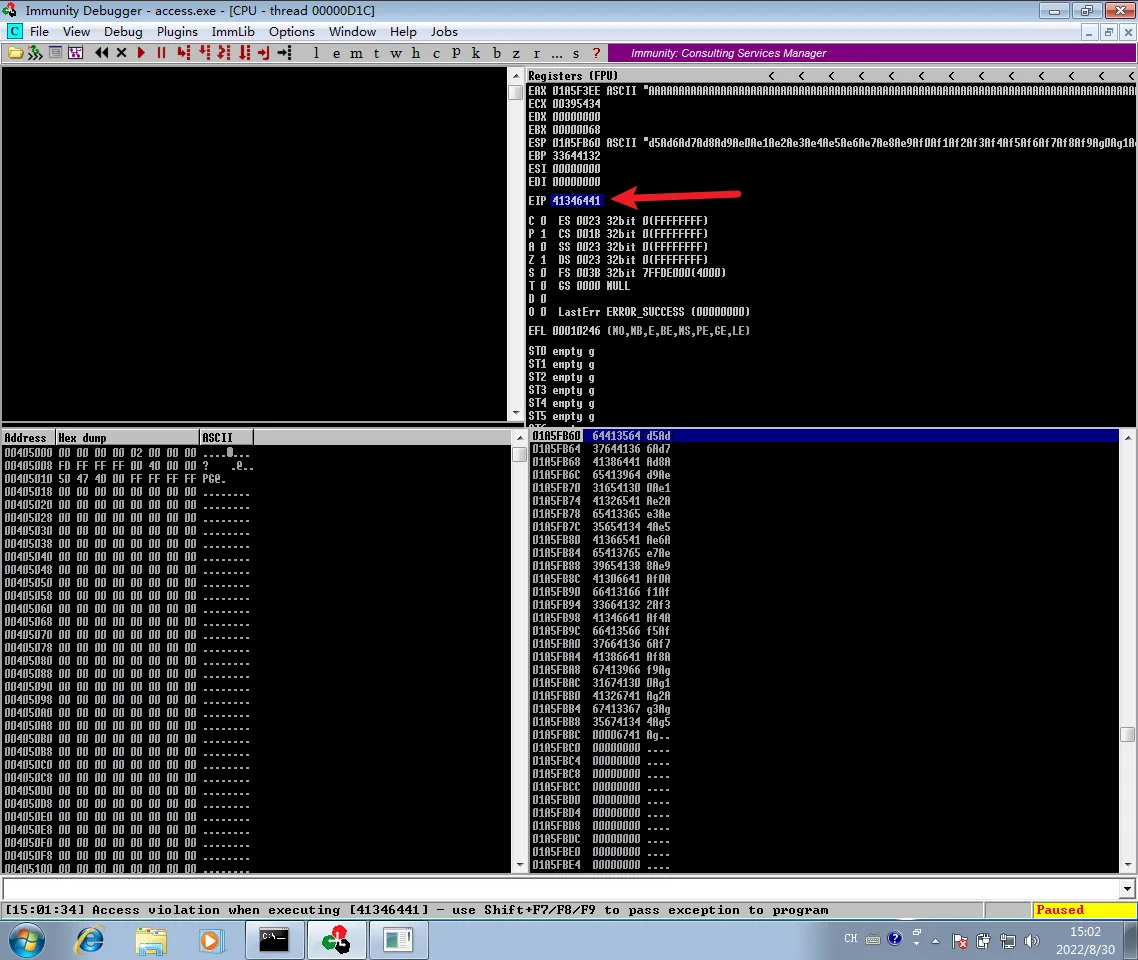Click the Registers (FPU) header button
The width and height of the screenshot is (1138, 960).
(x=573, y=75)
